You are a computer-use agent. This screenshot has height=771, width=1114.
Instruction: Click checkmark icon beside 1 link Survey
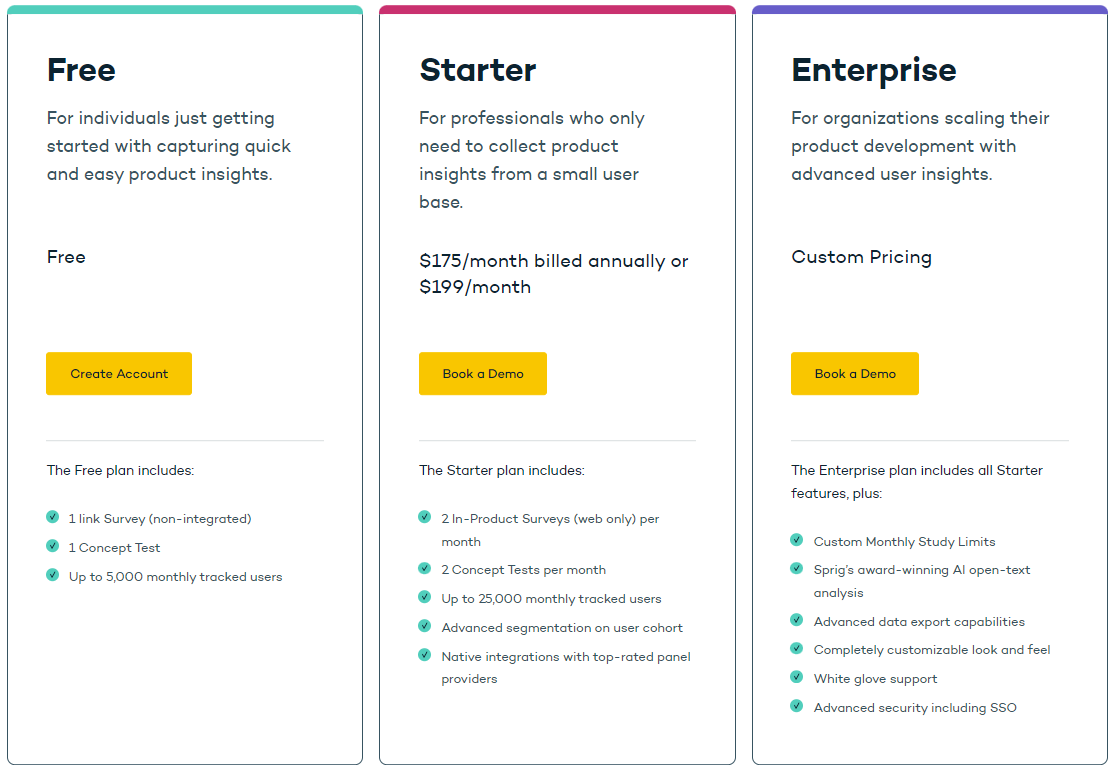pos(53,517)
